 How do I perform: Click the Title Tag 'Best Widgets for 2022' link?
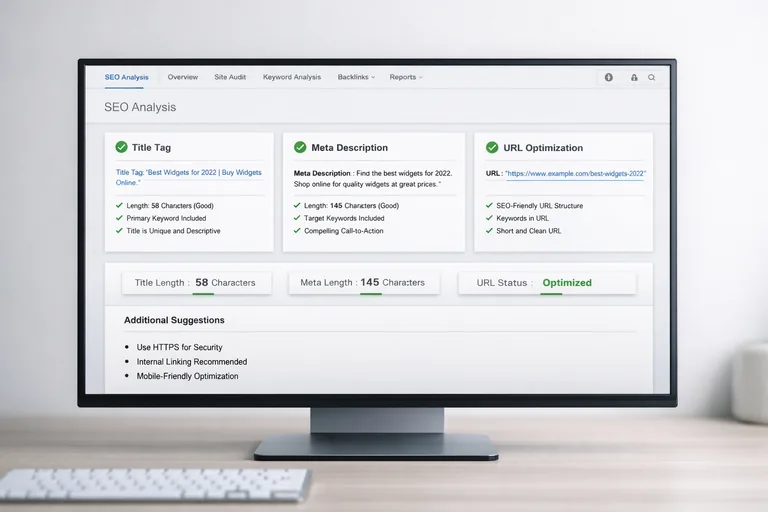click(189, 177)
